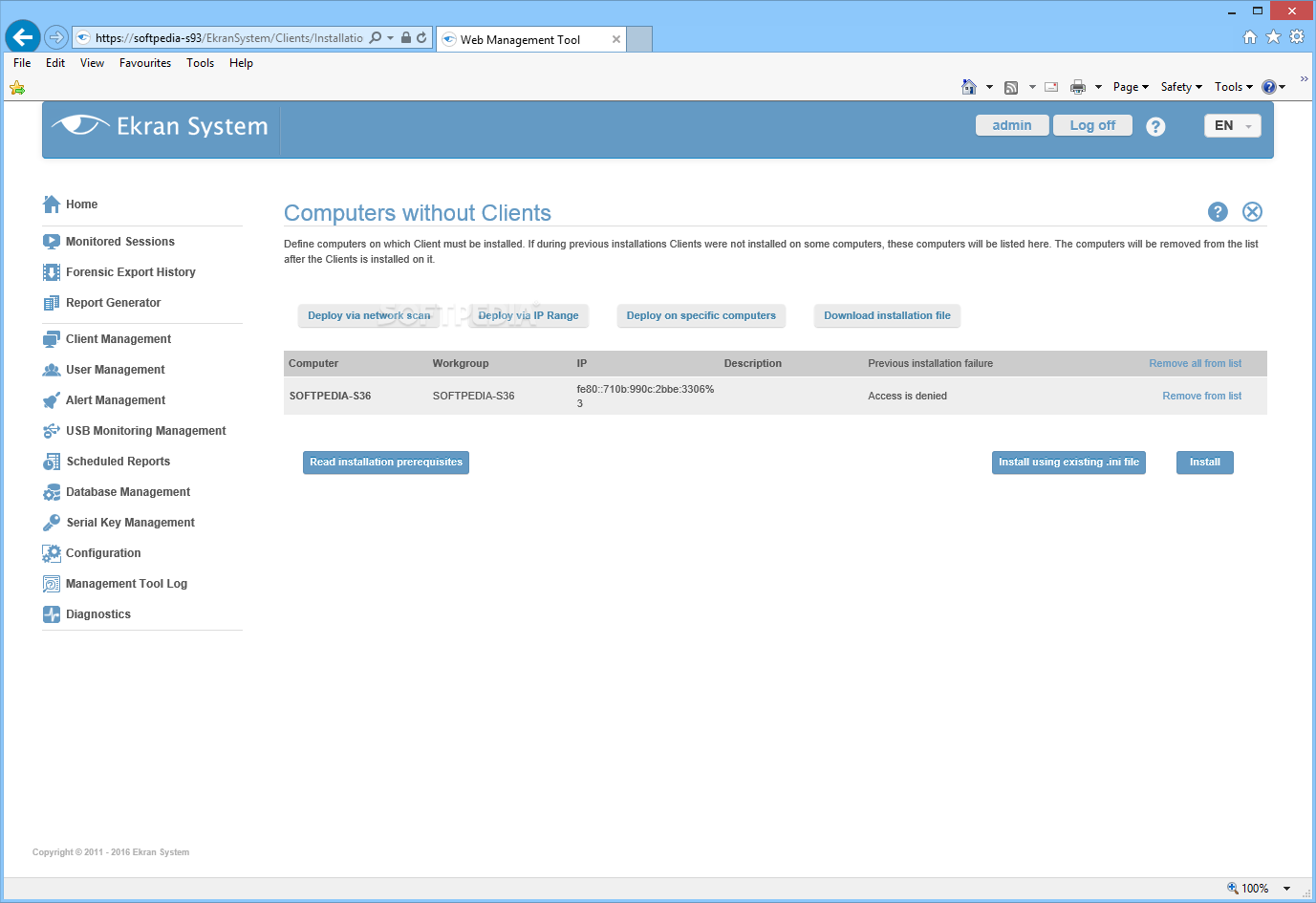Click the browser address bar URL
The image size is (1316, 903).
coord(229,38)
